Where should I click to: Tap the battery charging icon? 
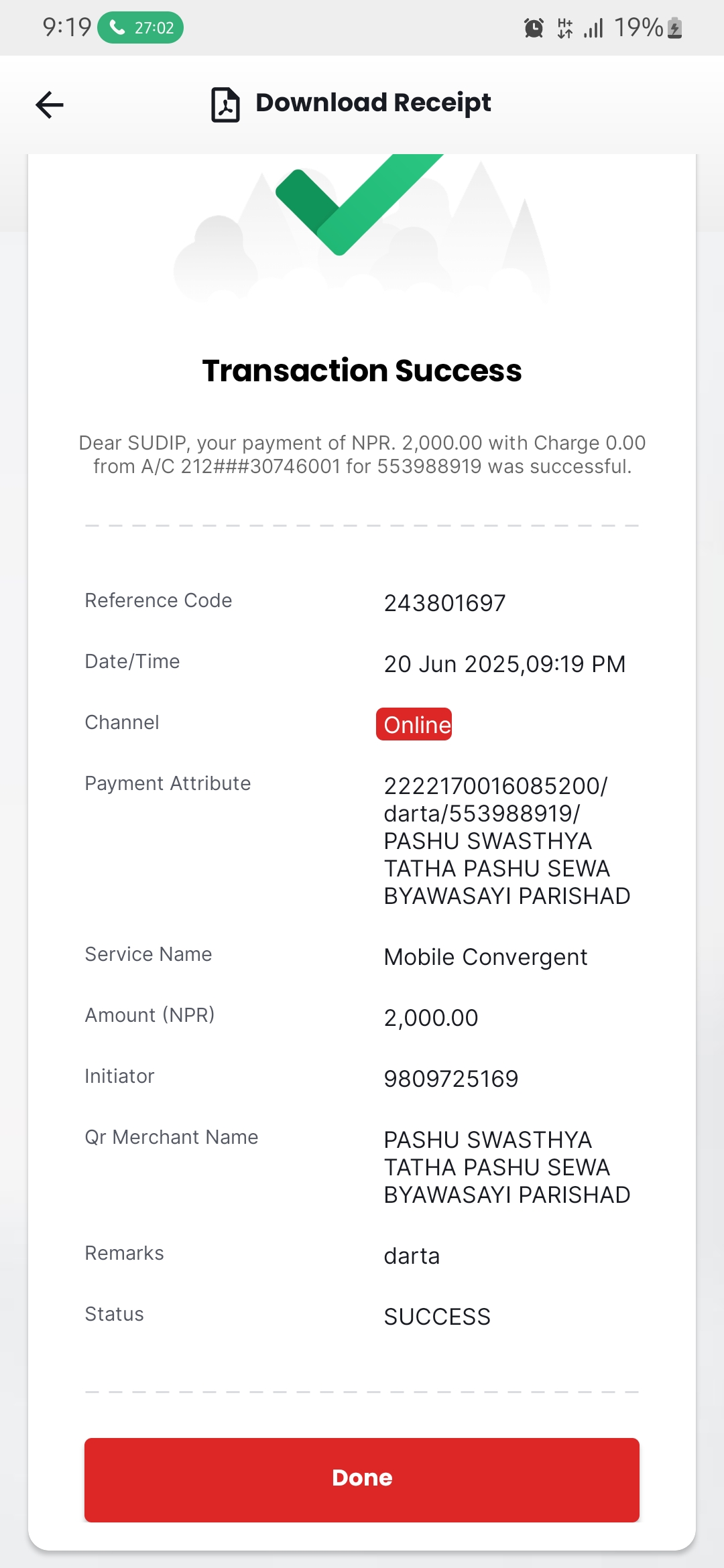675,28
